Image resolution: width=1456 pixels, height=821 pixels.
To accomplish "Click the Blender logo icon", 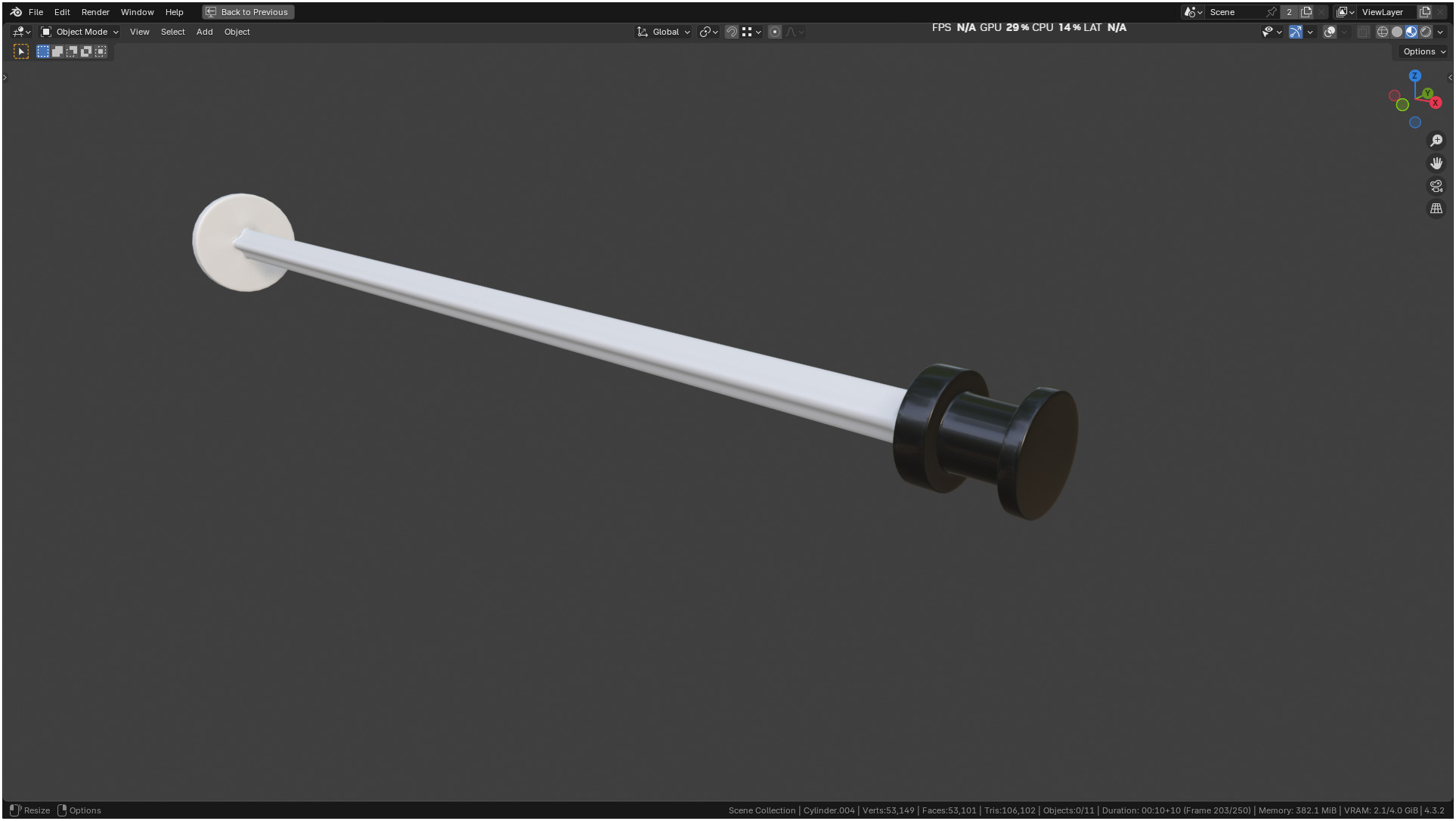I will [x=16, y=12].
